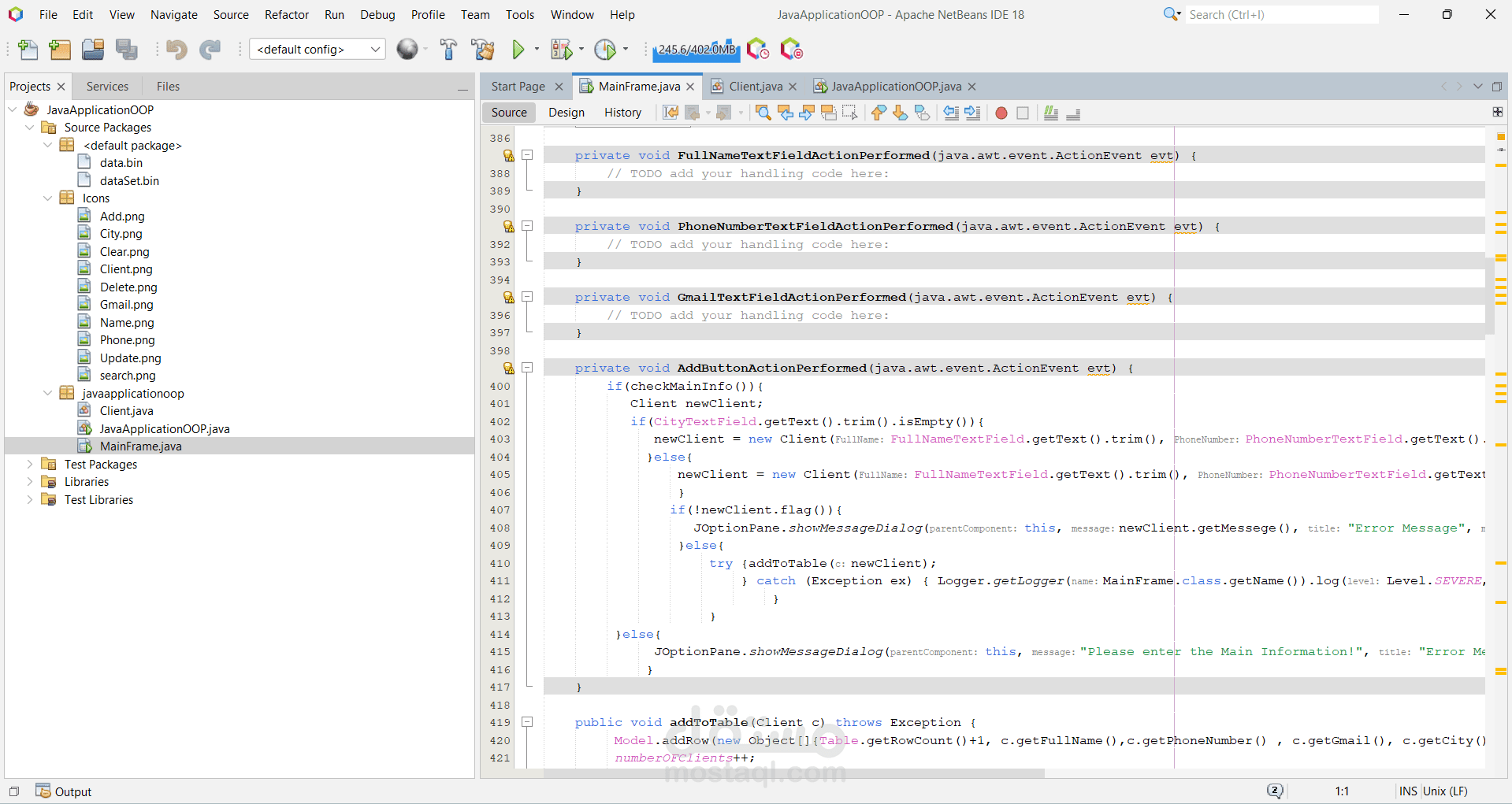Run the project with green play icon
The image size is (1512, 804).
click(518, 50)
